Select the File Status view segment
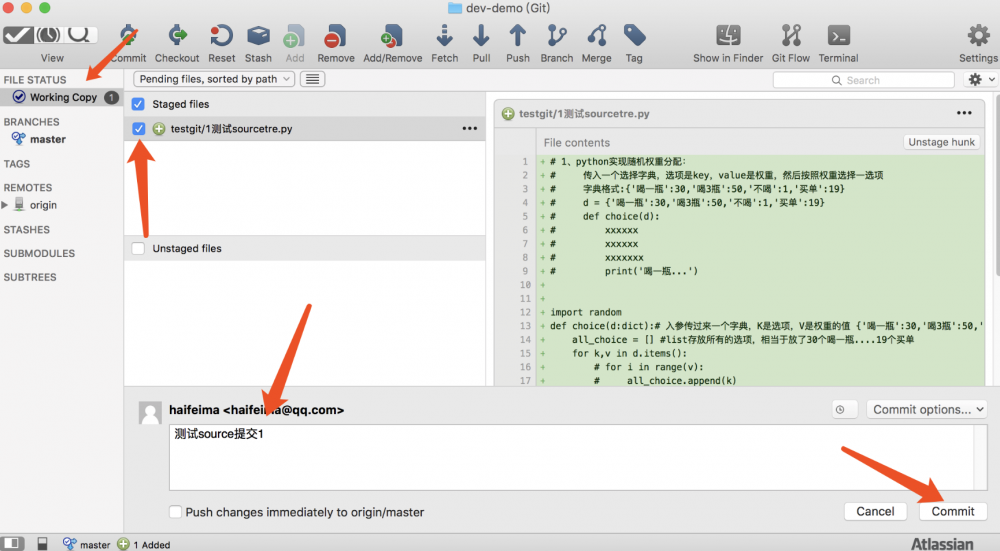This screenshot has height=551, width=1000. 18,34
